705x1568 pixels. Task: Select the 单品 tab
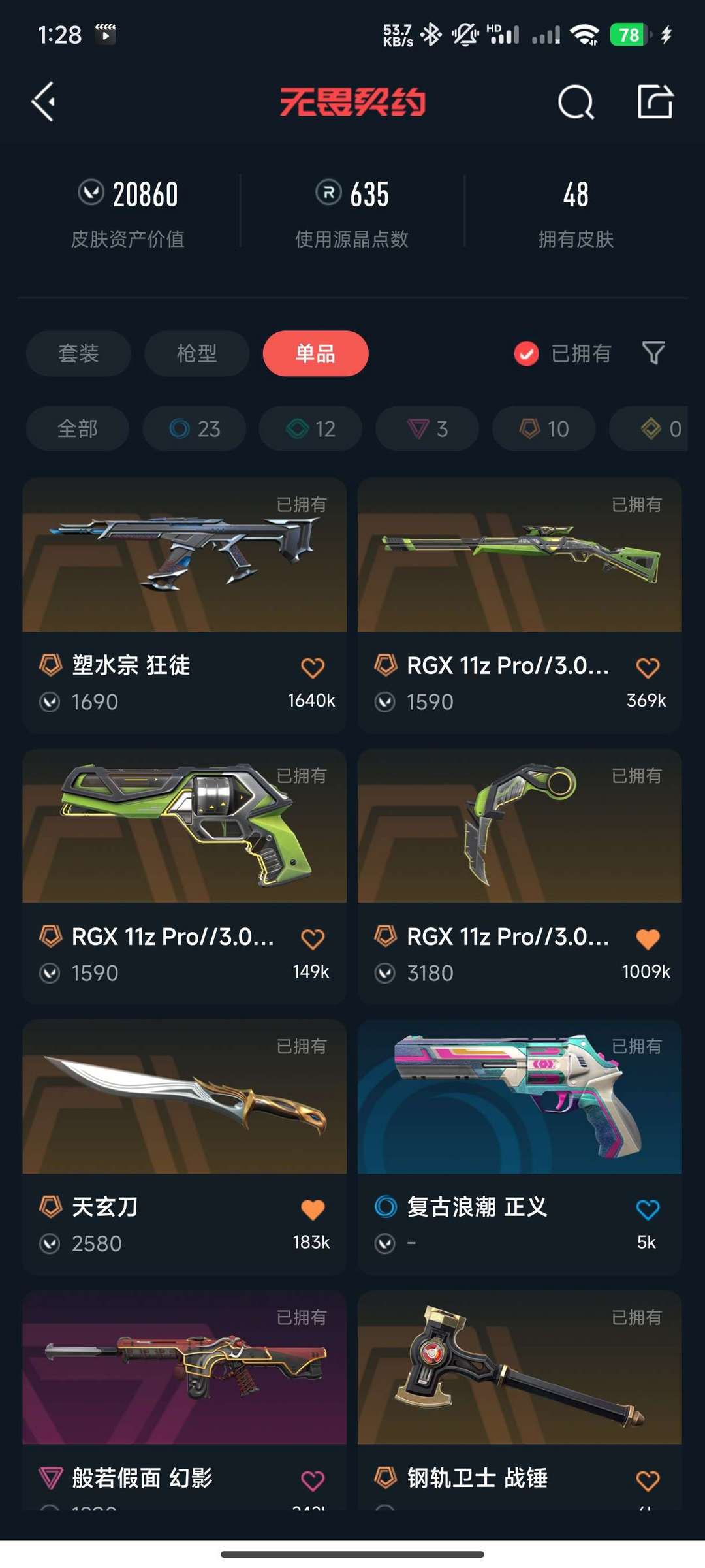click(315, 353)
